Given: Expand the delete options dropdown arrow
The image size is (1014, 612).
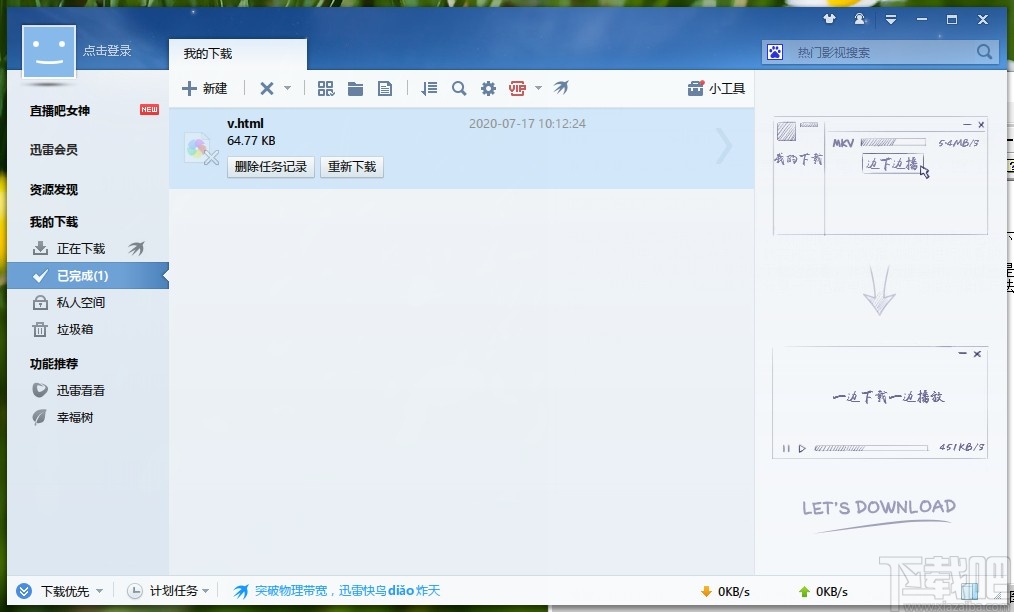Looking at the screenshot, I should (288, 88).
